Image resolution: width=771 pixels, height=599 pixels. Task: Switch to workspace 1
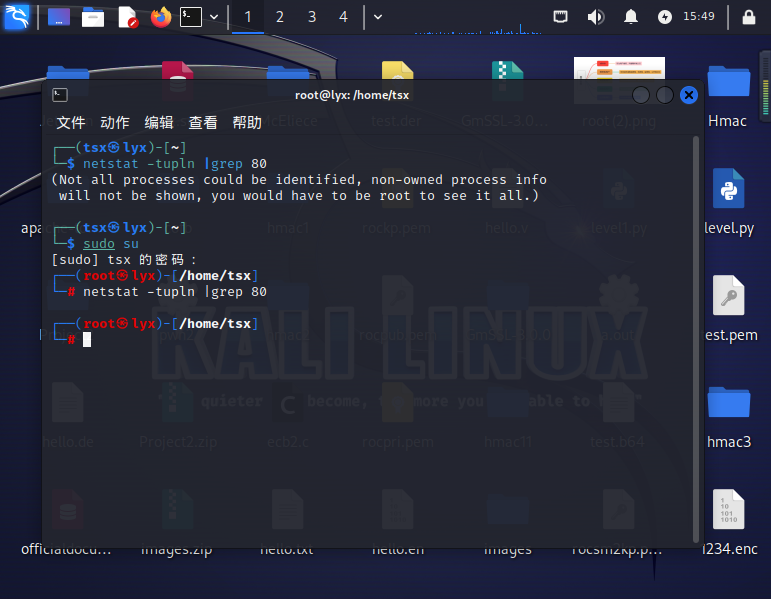248,17
